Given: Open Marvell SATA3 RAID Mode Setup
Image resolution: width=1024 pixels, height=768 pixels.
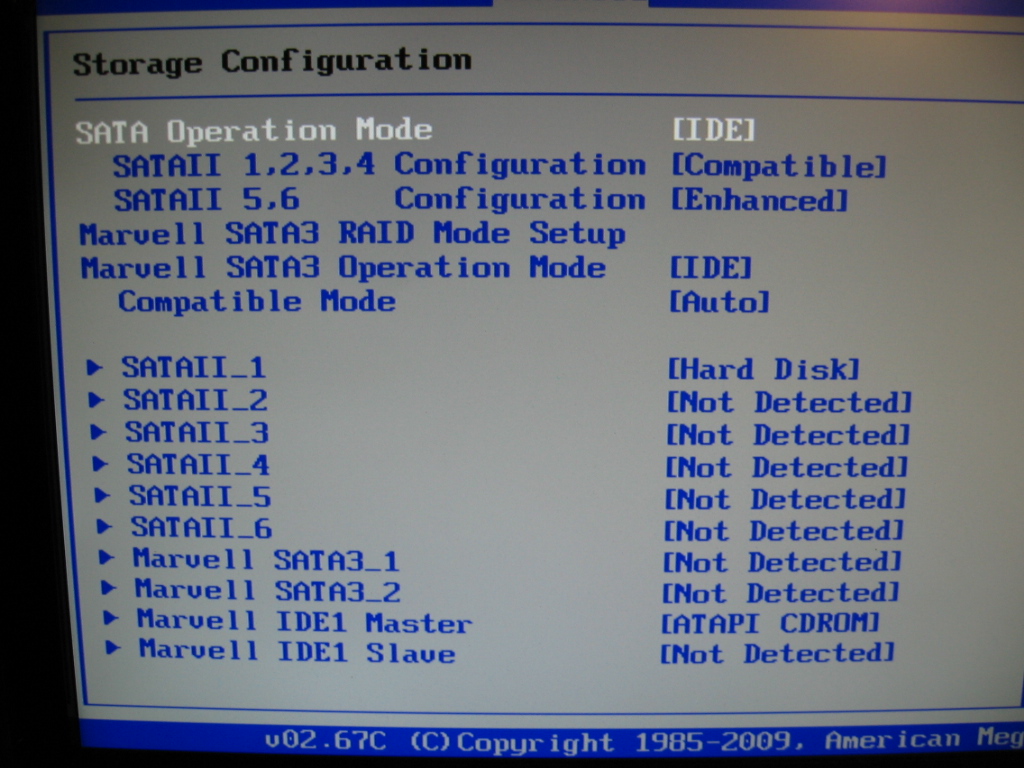Looking at the screenshot, I should click(352, 234).
